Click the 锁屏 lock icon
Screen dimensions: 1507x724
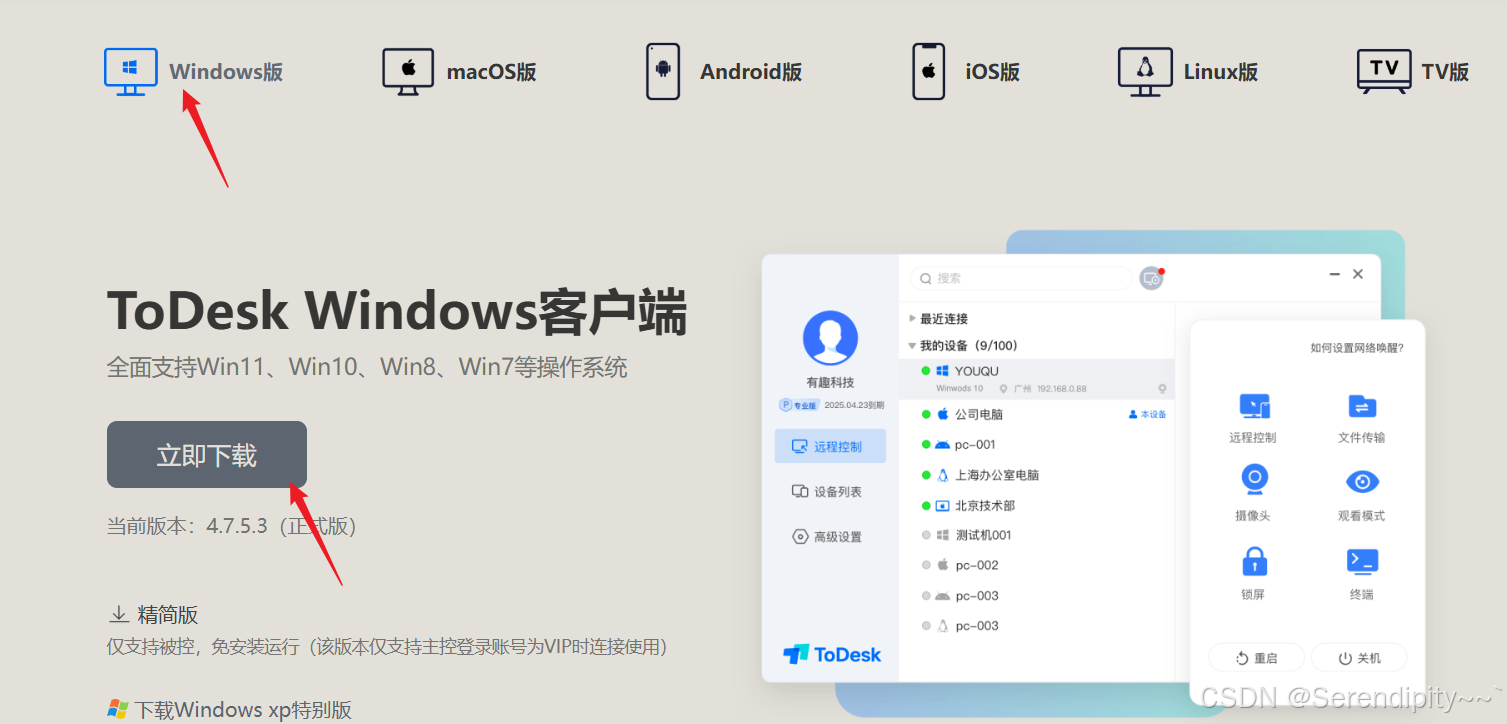tap(1254, 560)
